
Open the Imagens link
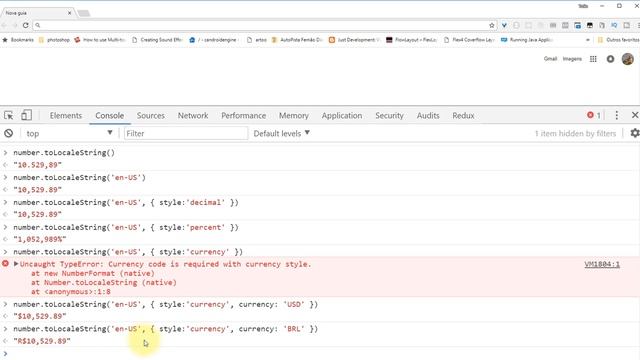click(x=572, y=59)
